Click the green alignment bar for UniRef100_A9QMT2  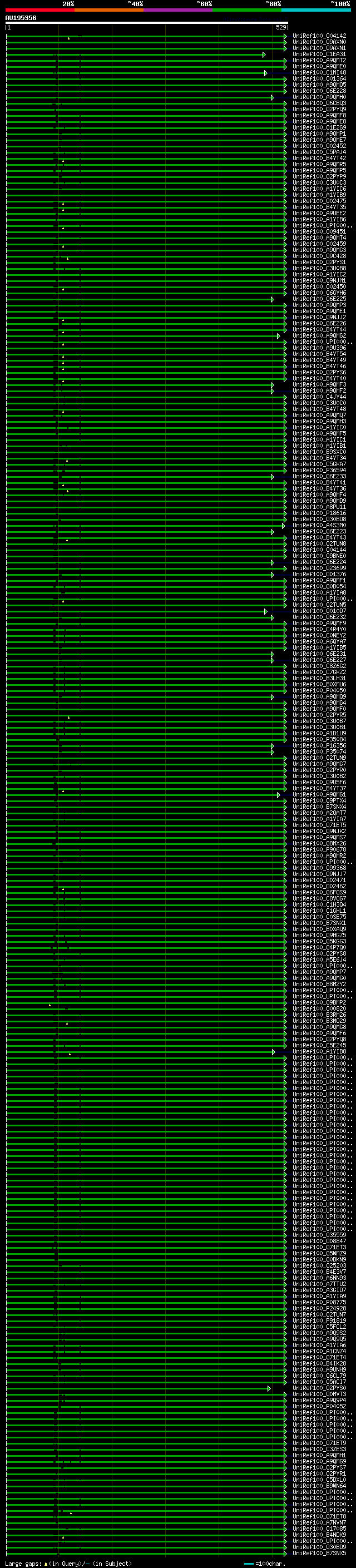click(145, 61)
